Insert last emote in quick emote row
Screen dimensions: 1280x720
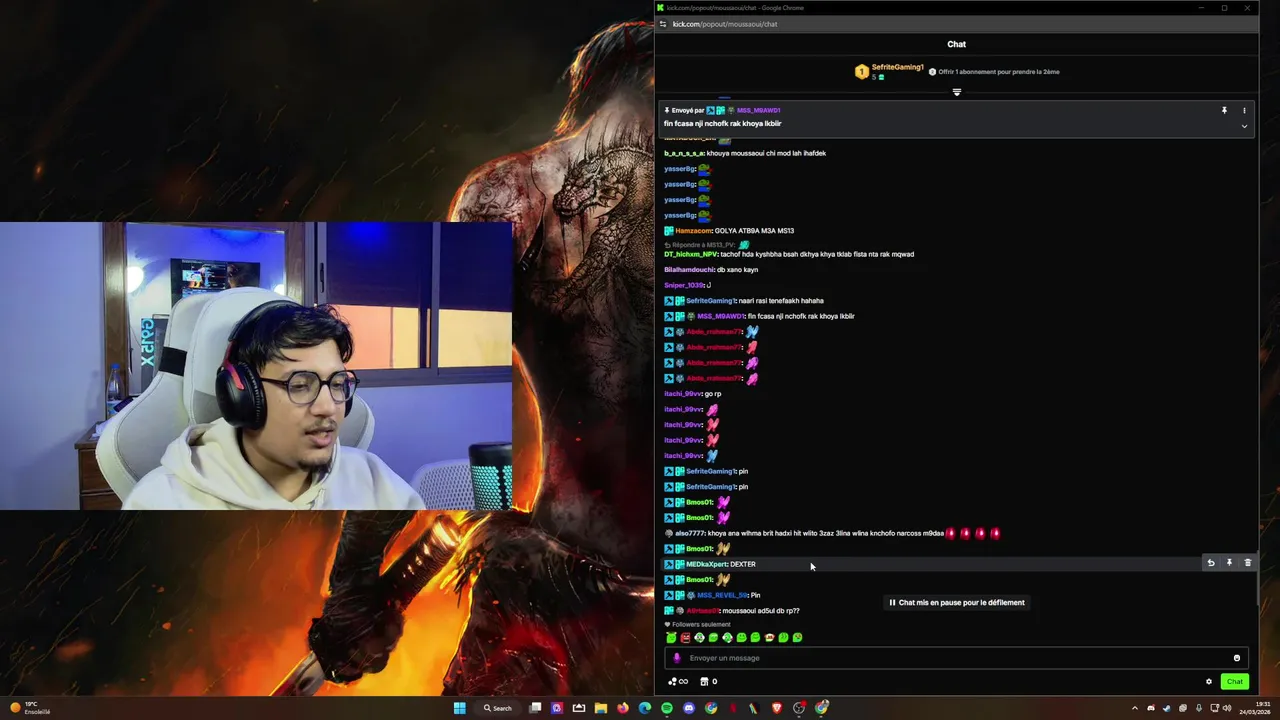click(797, 637)
